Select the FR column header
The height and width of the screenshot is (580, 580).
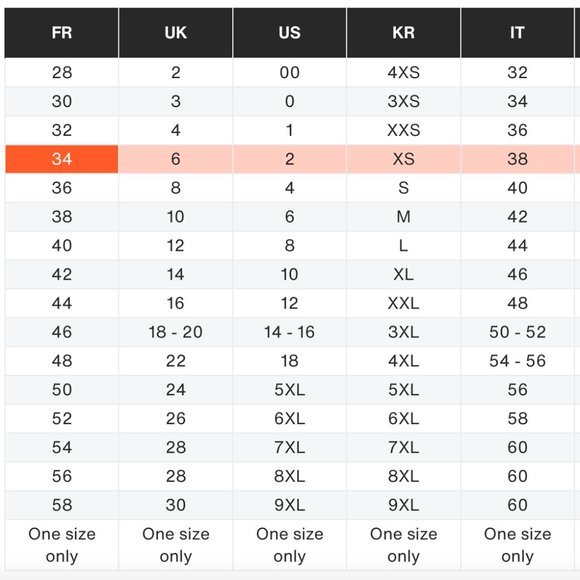tap(61, 33)
